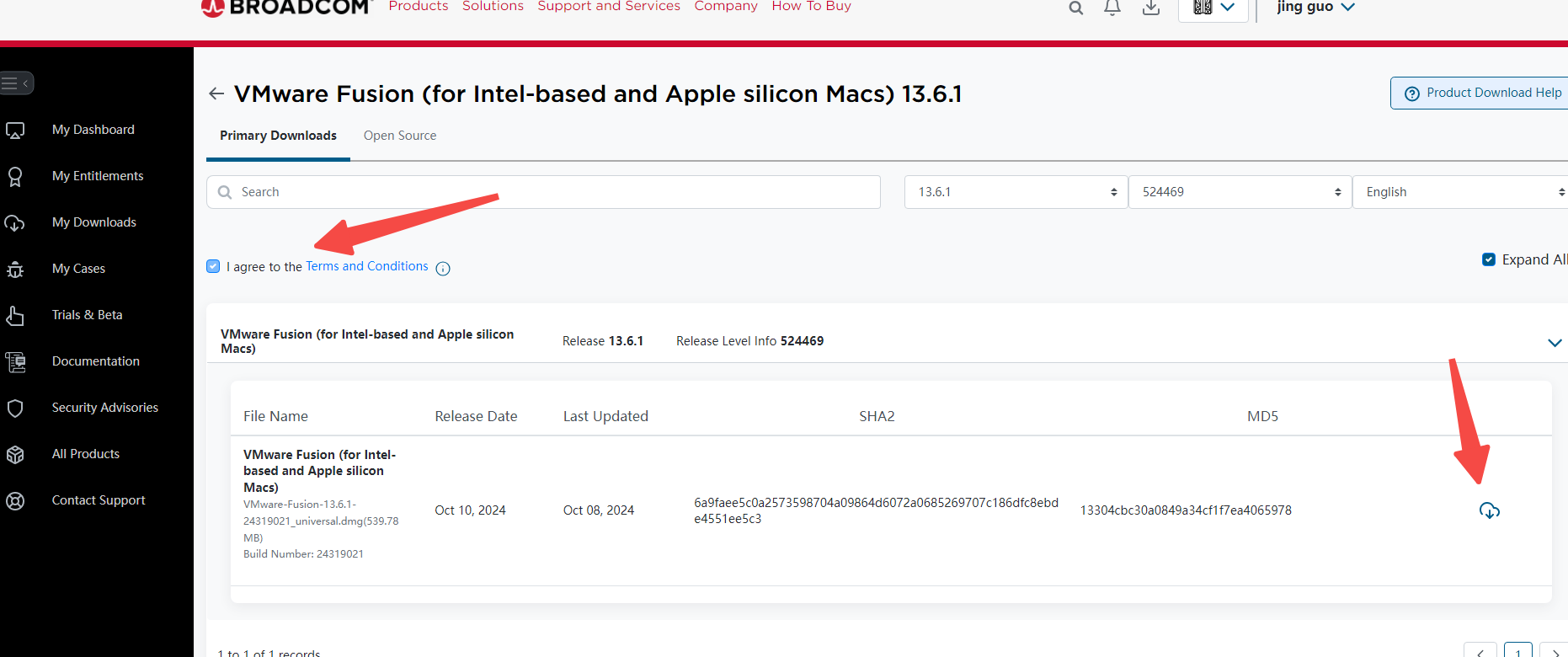The width and height of the screenshot is (1568, 657).
Task: Open All Products in sidebar
Action: (86, 454)
